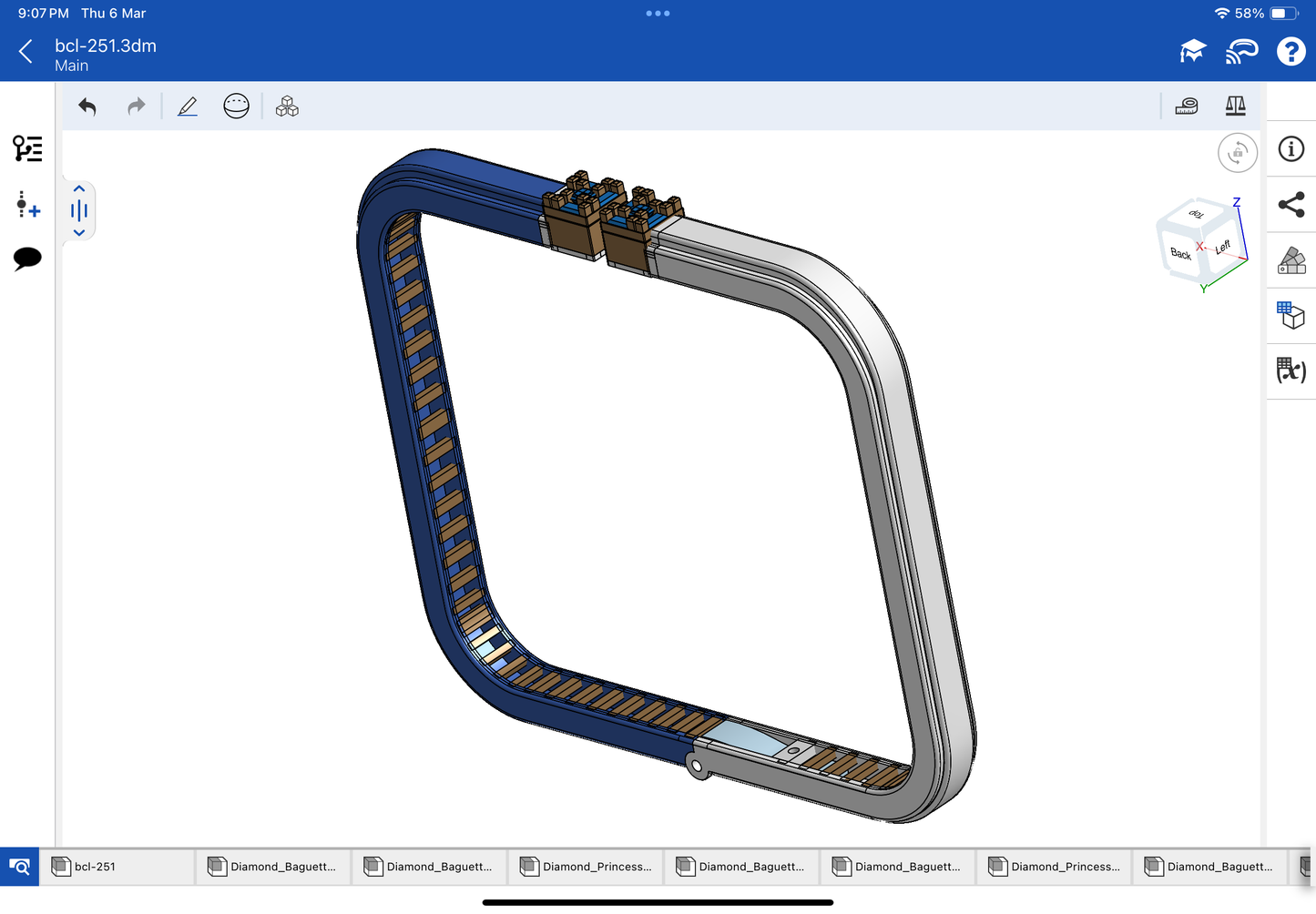Switch to the bcl-251 tab

coord(118,867)
